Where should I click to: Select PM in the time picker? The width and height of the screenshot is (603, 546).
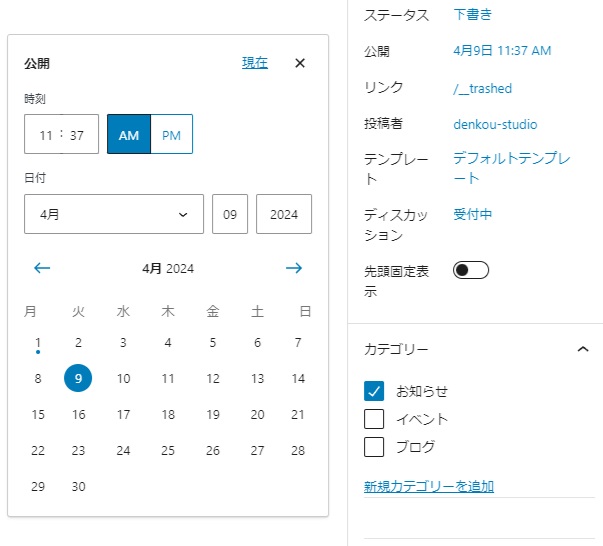click(171, 135)
